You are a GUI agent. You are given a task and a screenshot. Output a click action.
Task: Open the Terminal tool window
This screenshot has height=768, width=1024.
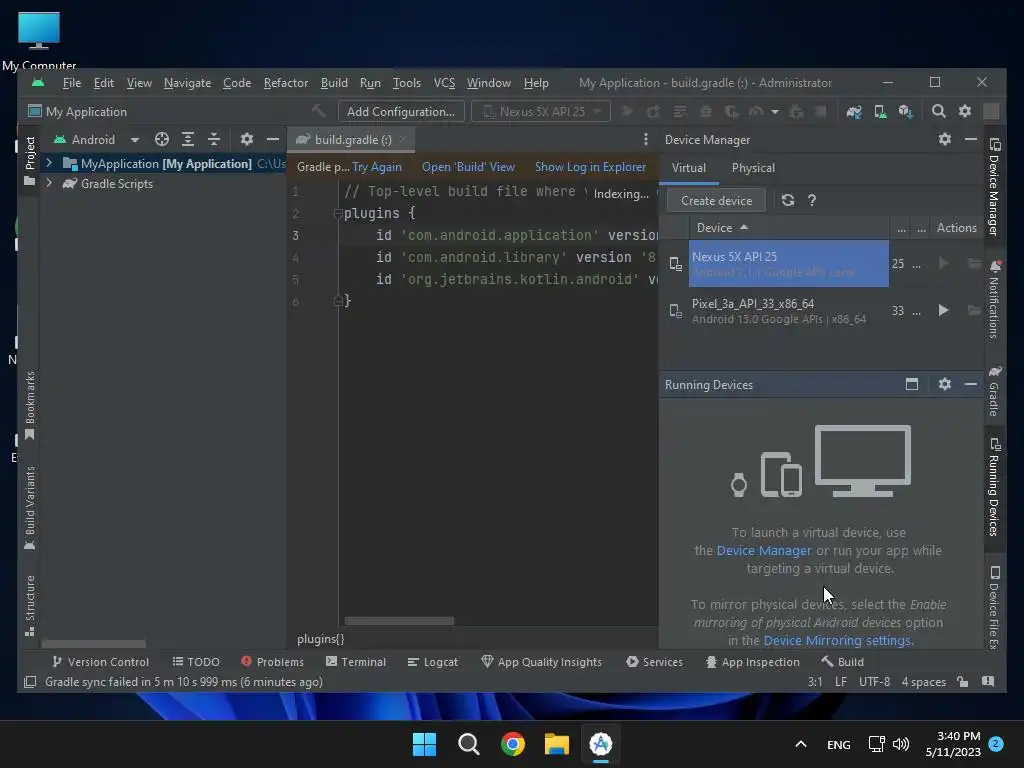pyautogui.click(x=356, y=662)
